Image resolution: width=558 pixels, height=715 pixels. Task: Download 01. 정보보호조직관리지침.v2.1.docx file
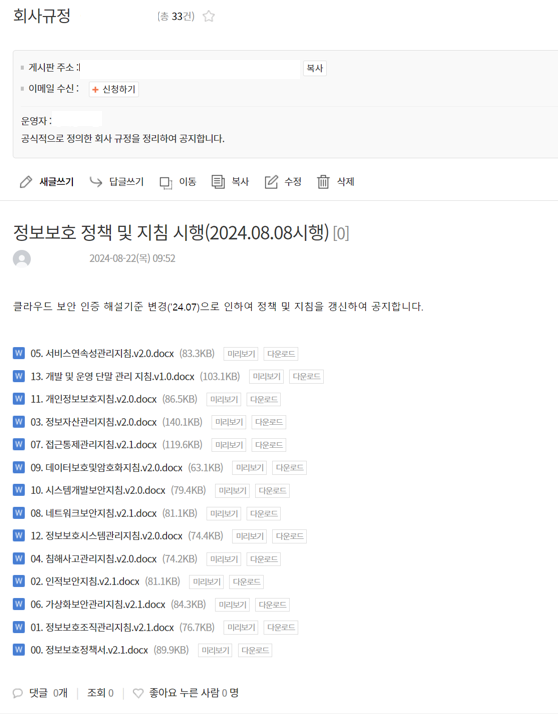pyautogui.click(x=281, y=627)
